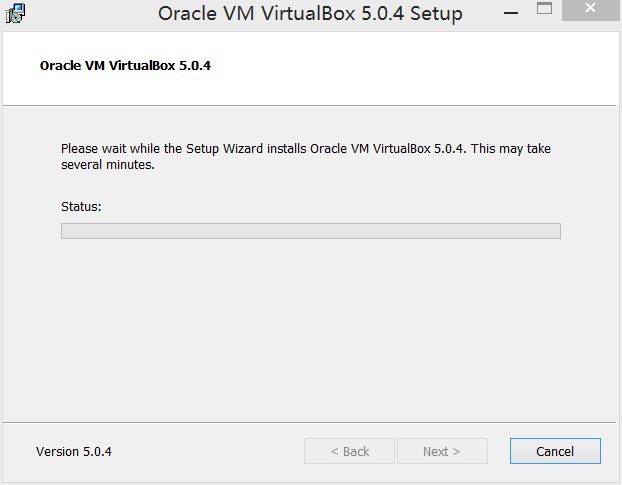Cancel the VirtualBox installation
This screenshot has height=485, width=622.
[555, 451]
